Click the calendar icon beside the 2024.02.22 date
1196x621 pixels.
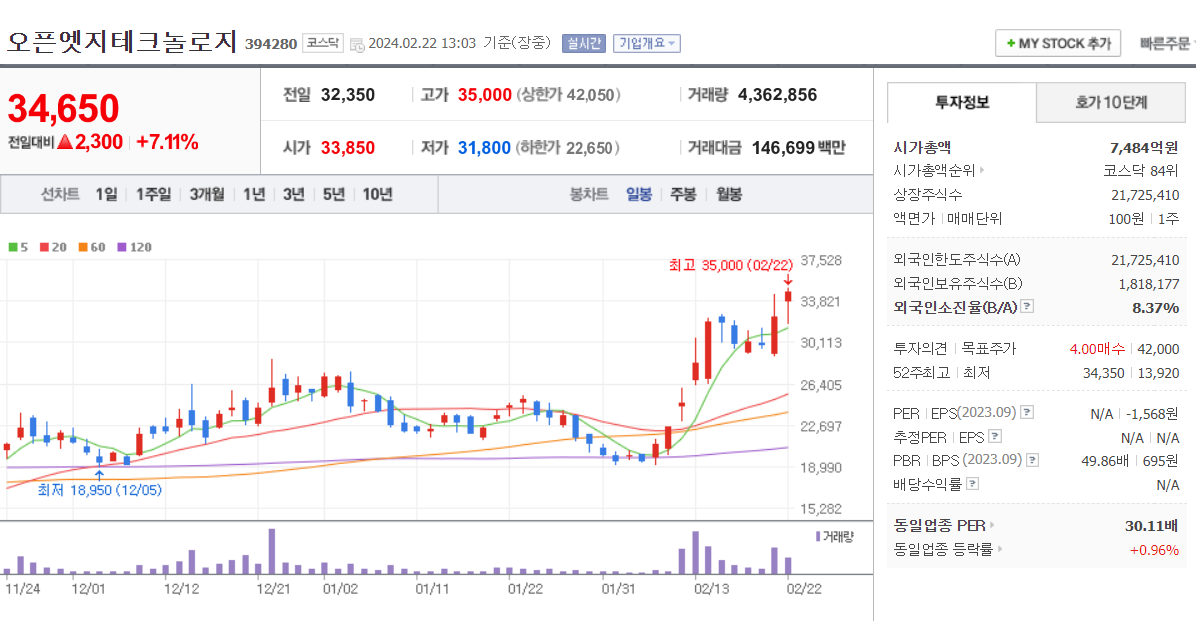point(357,45)
